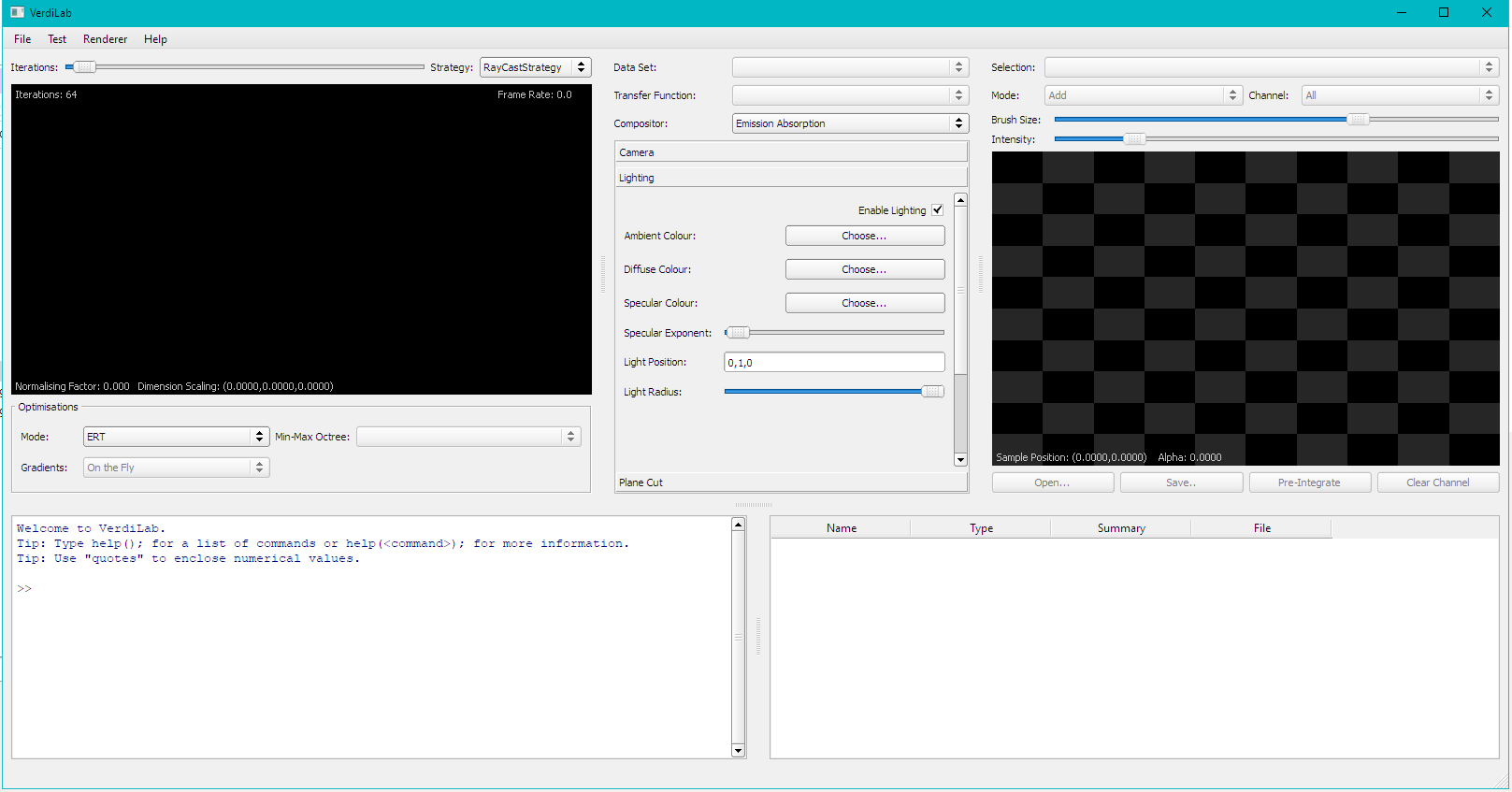Click the Light Radius slider handle
1512x792 pixels.
(932, 391)
